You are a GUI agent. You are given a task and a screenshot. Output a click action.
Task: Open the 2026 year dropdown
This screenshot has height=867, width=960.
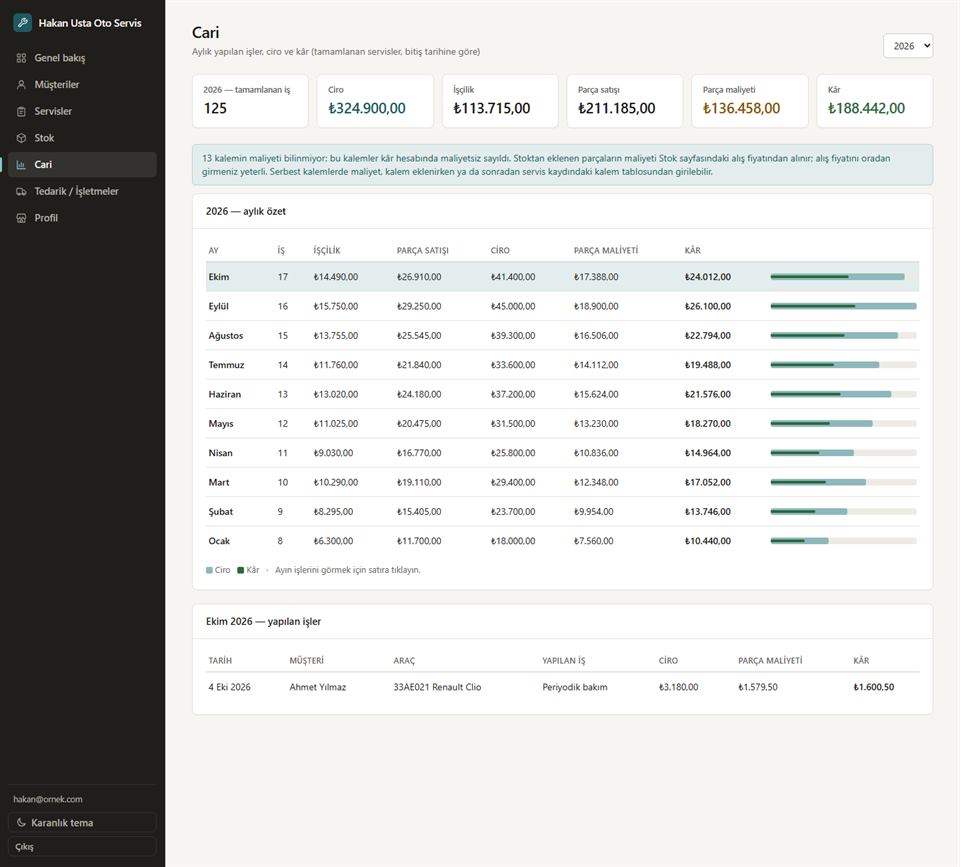(x=908, y=46)
